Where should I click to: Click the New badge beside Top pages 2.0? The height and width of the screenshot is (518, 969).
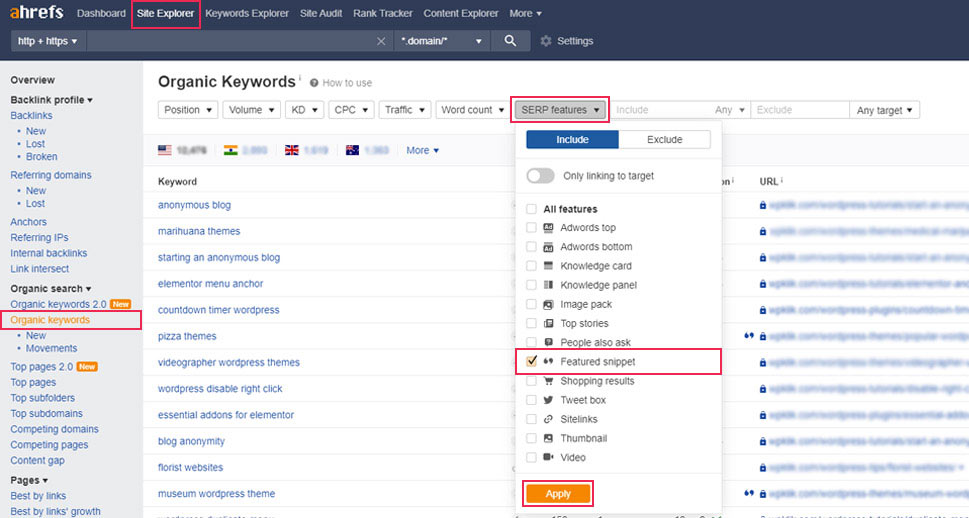click(x=87, y=367)
